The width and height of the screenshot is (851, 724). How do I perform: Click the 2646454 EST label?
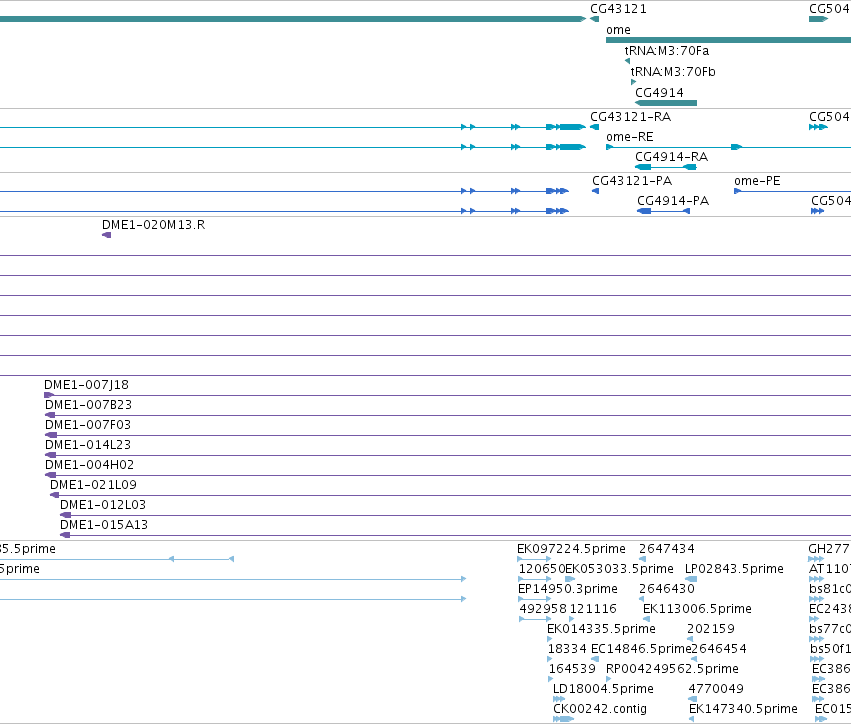click(719, 649)
